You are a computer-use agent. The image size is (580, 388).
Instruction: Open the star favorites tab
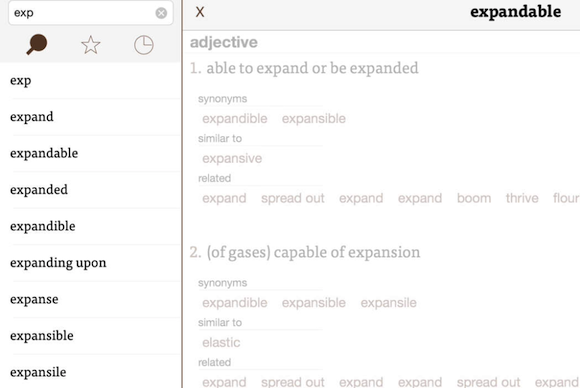point(90,45)
